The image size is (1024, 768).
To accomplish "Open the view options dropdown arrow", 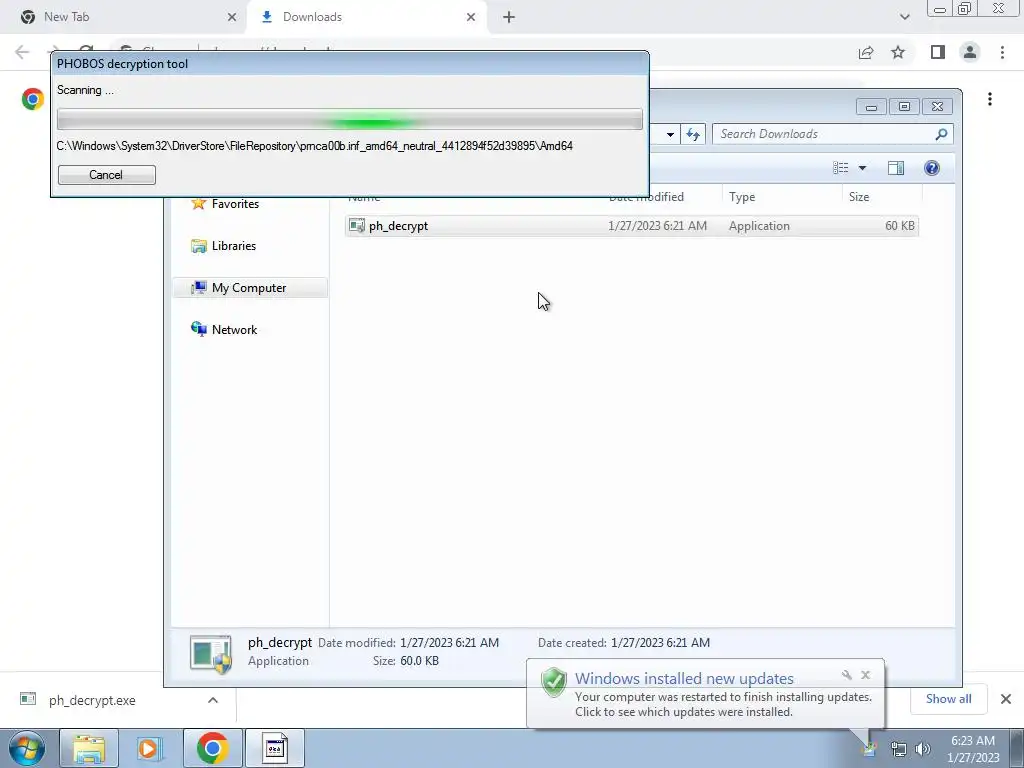I will point(862,168).
